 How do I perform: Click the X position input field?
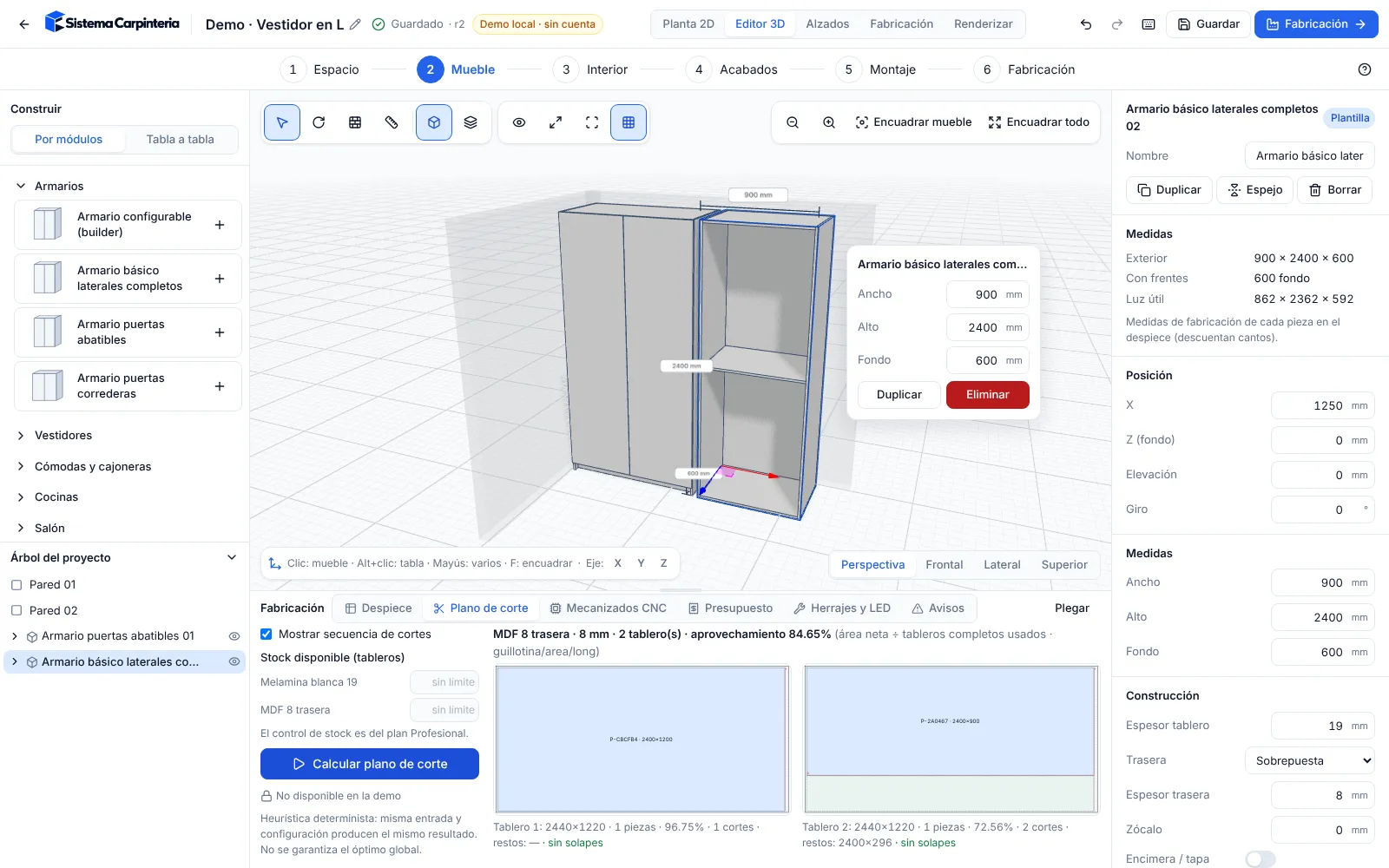point(1323,405)
